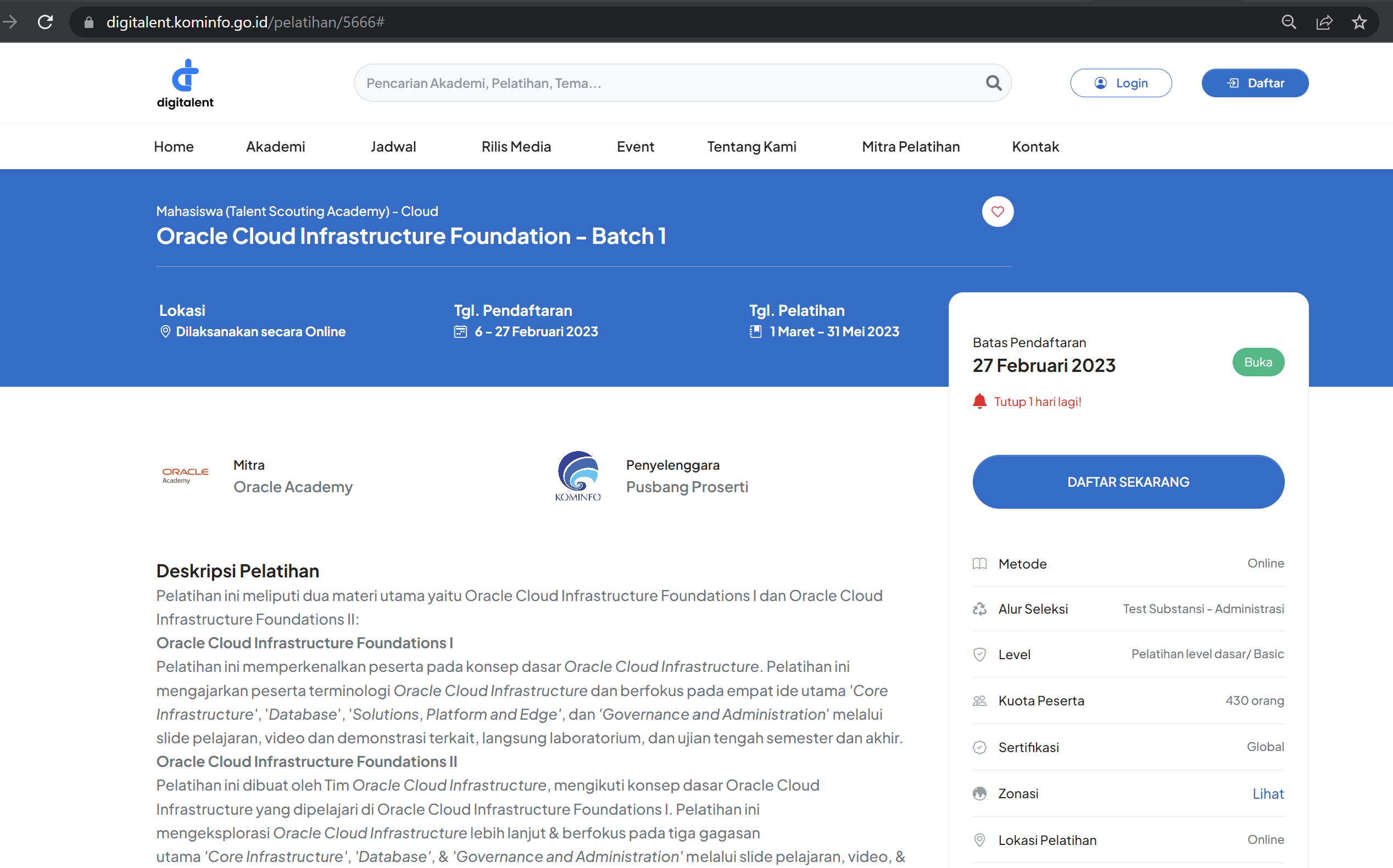Click the Oracle Academy logo
1393x868 pixels.
pos(185,475)
